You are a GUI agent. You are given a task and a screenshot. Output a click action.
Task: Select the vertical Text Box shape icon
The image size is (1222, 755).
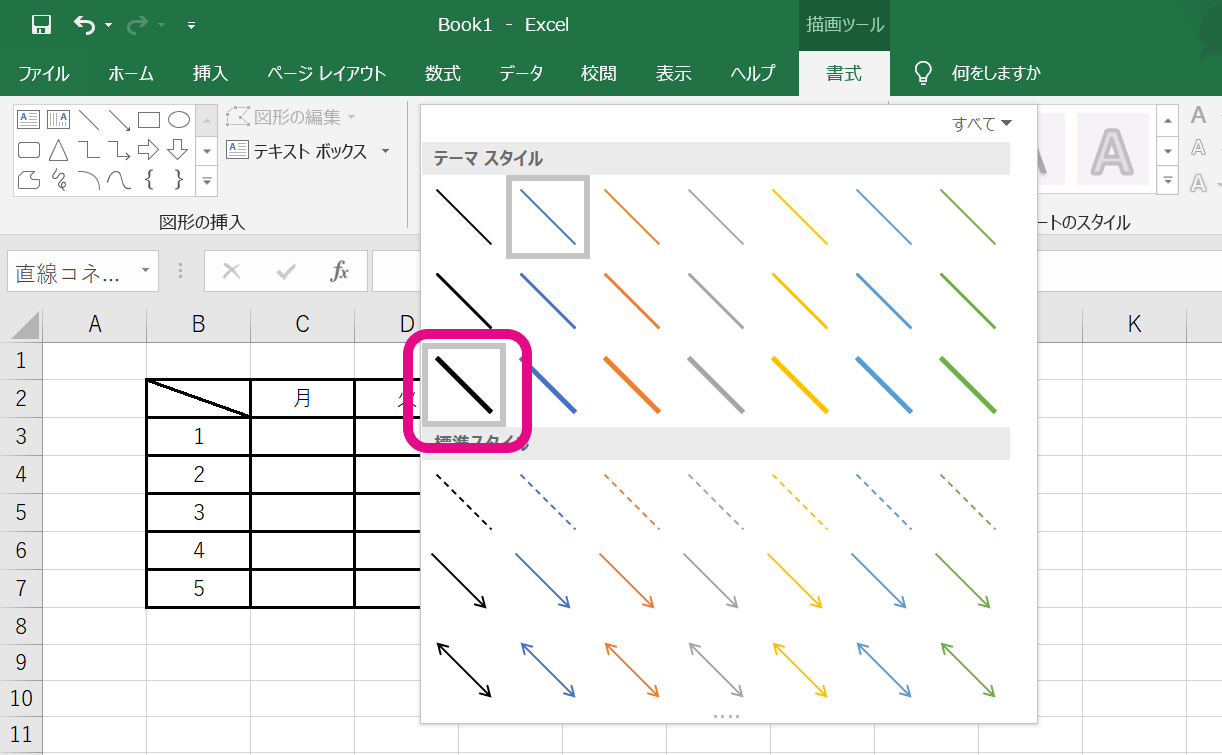(58, 118)
